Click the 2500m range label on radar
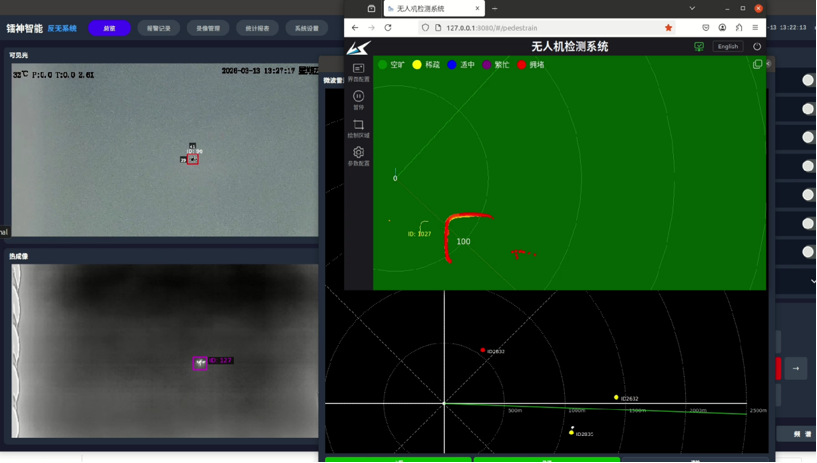This screenshot has height=463, width=817. pyautogui.click(x=758, y=410)
